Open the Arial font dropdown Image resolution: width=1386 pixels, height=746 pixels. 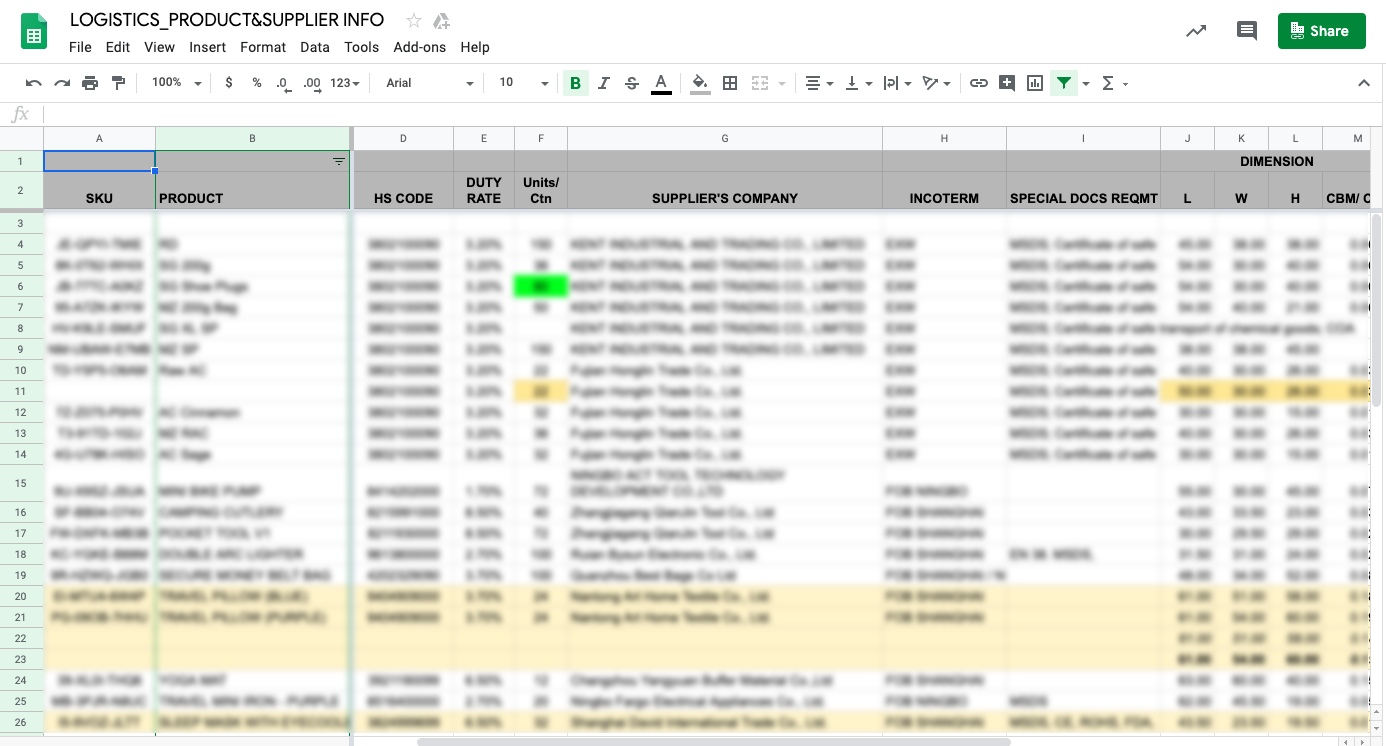click(430, 83)
